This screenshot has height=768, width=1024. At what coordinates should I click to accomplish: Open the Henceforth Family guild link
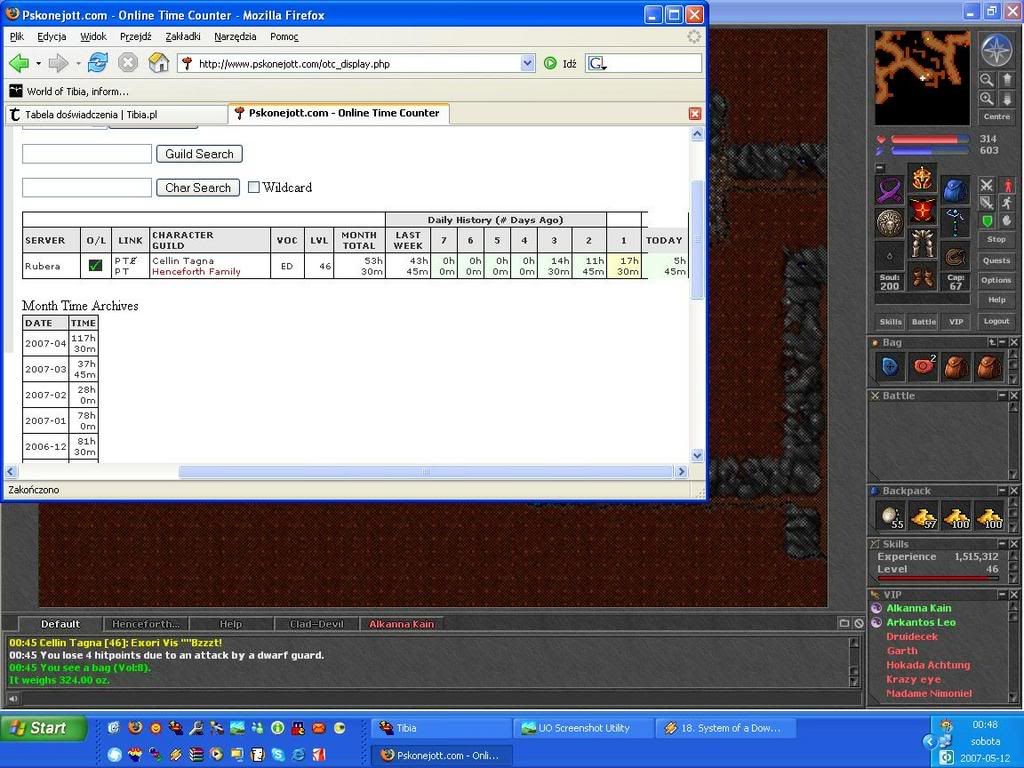(x=196, y=272)
